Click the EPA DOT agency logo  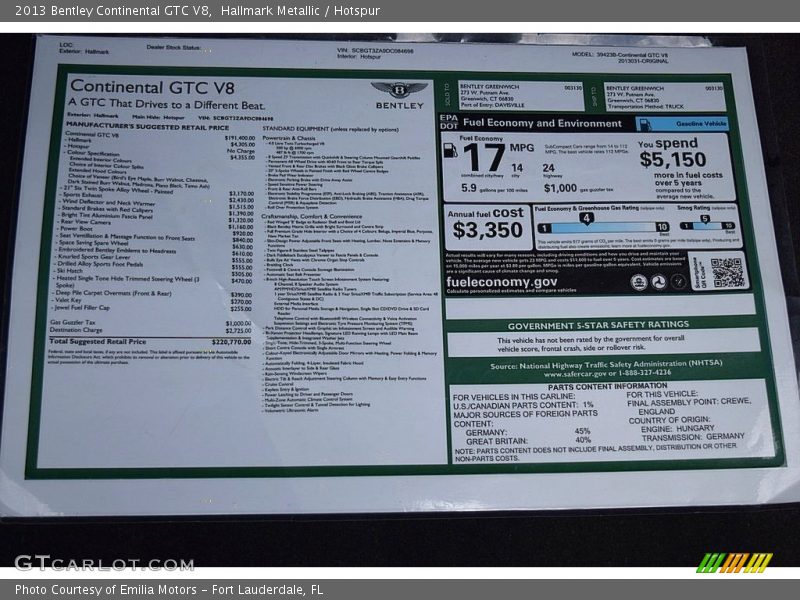click(448, 121)
